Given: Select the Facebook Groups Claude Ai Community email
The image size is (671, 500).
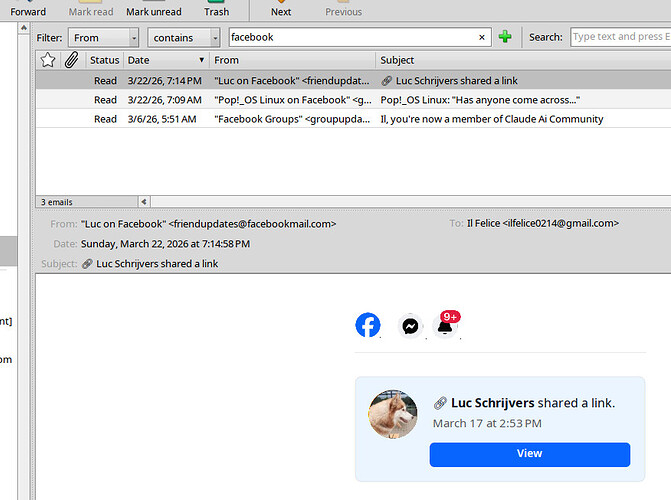Looking at the screenshot, I should [x=353, y=119].
